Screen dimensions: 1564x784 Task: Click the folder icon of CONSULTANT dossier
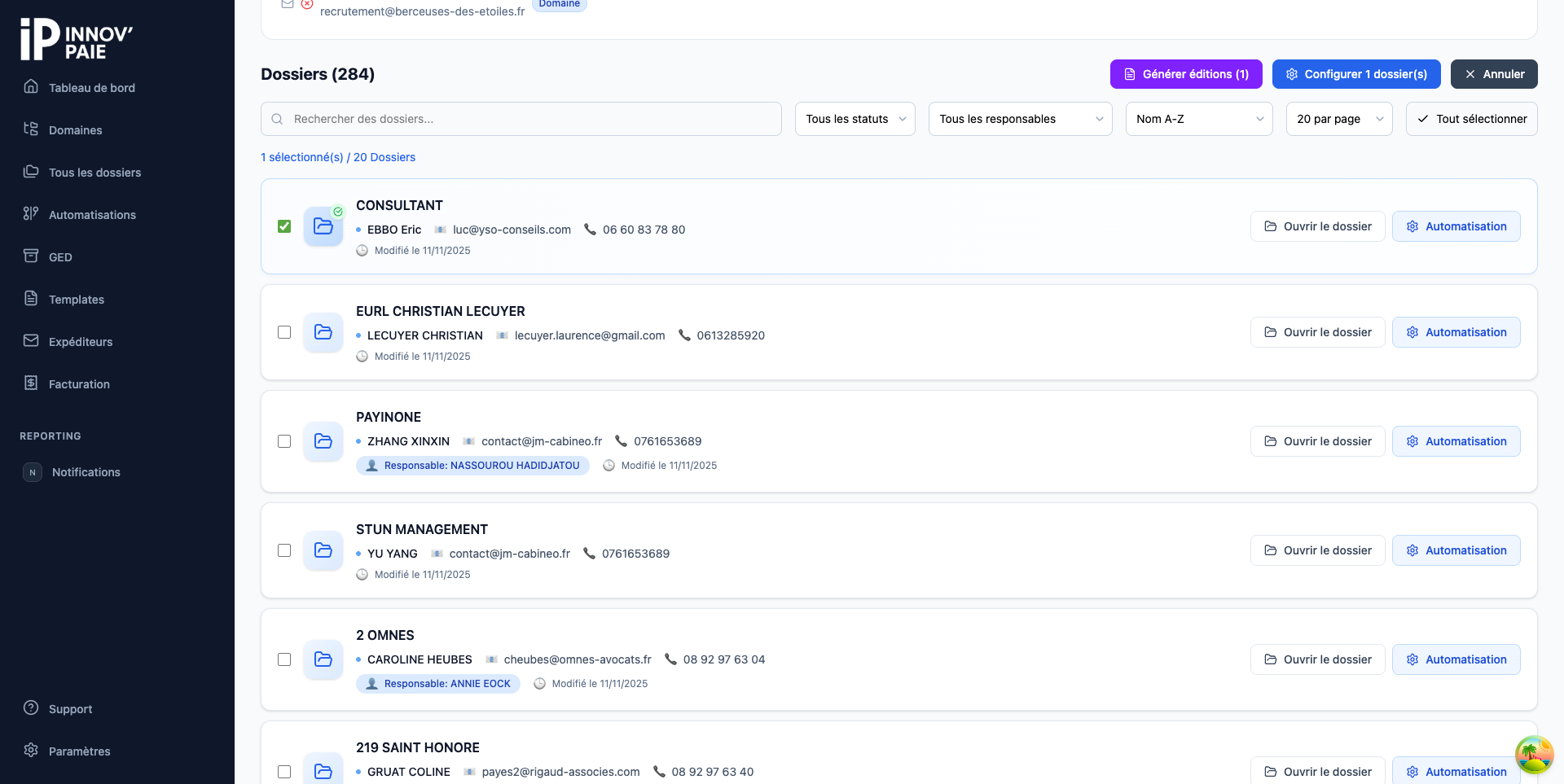pyautogui.click(x=323, y=226)
